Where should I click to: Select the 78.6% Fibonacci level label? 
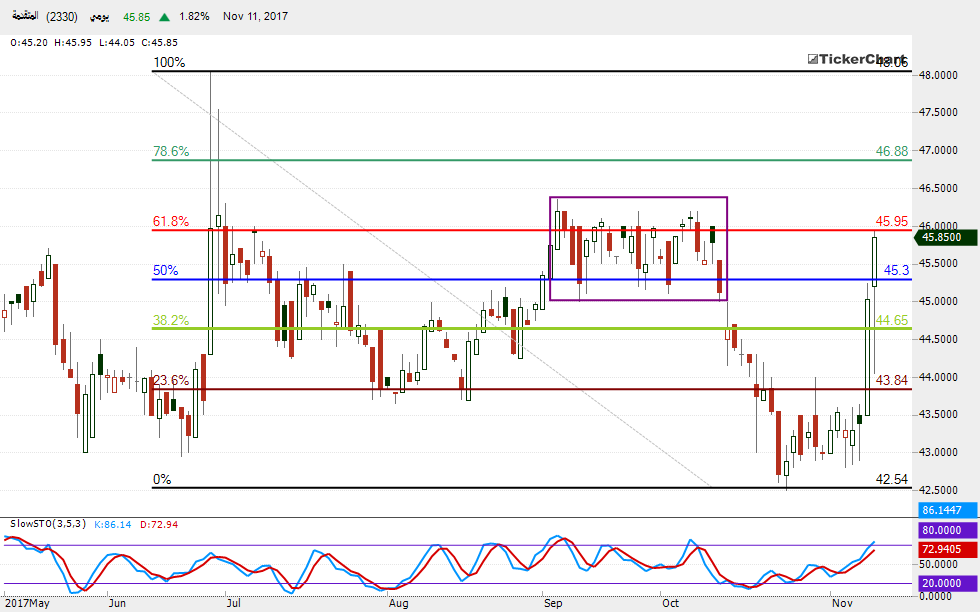pyautogui.click(x=171, y=152)
